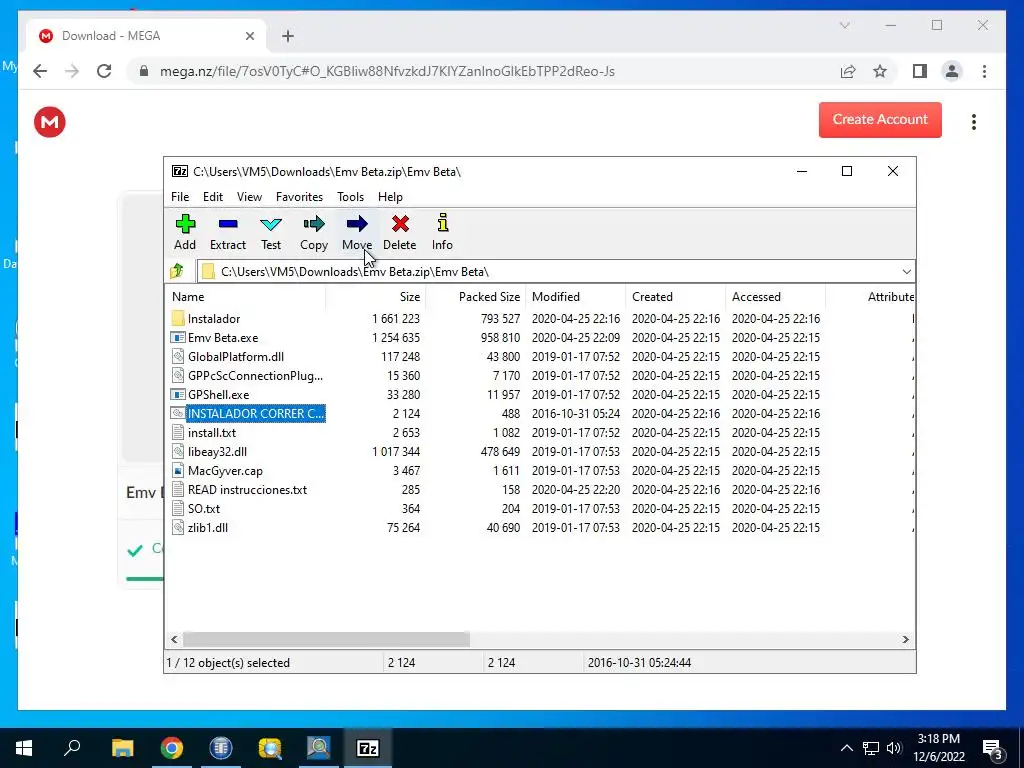
Task: Open the Tools menu
Action: tap(351, 197)
